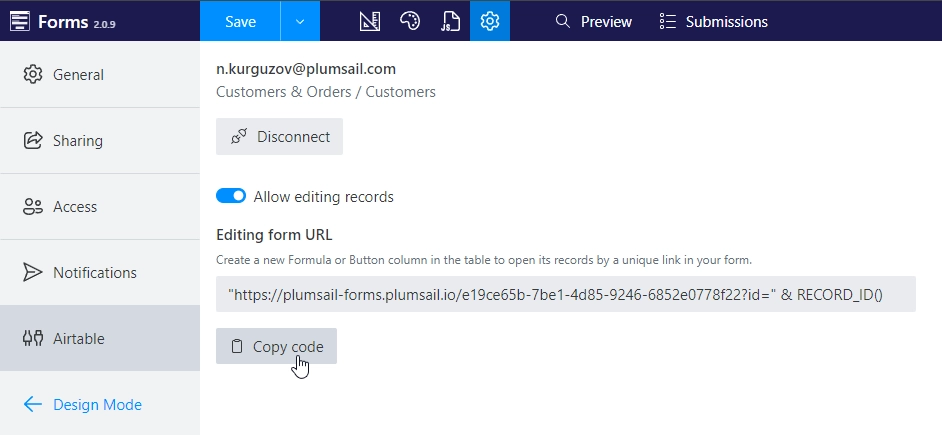Open the Notifications settings tab
The height and width of the screenshot is (435, 942).
pos(100,273)
